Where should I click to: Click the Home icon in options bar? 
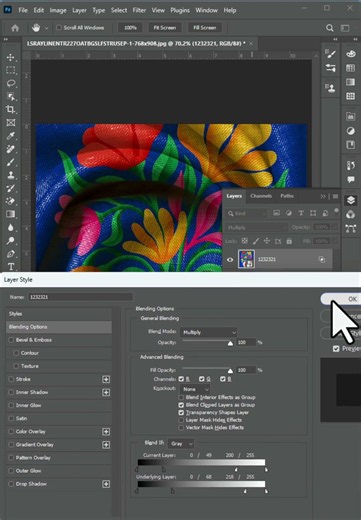click(15, 28)
